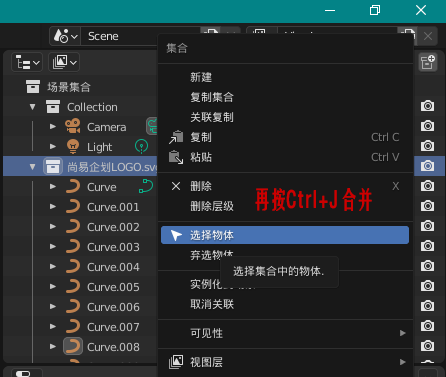Select the Light object data icon
Viewport: 446px width, 377px height.
(x=141, y=146)
